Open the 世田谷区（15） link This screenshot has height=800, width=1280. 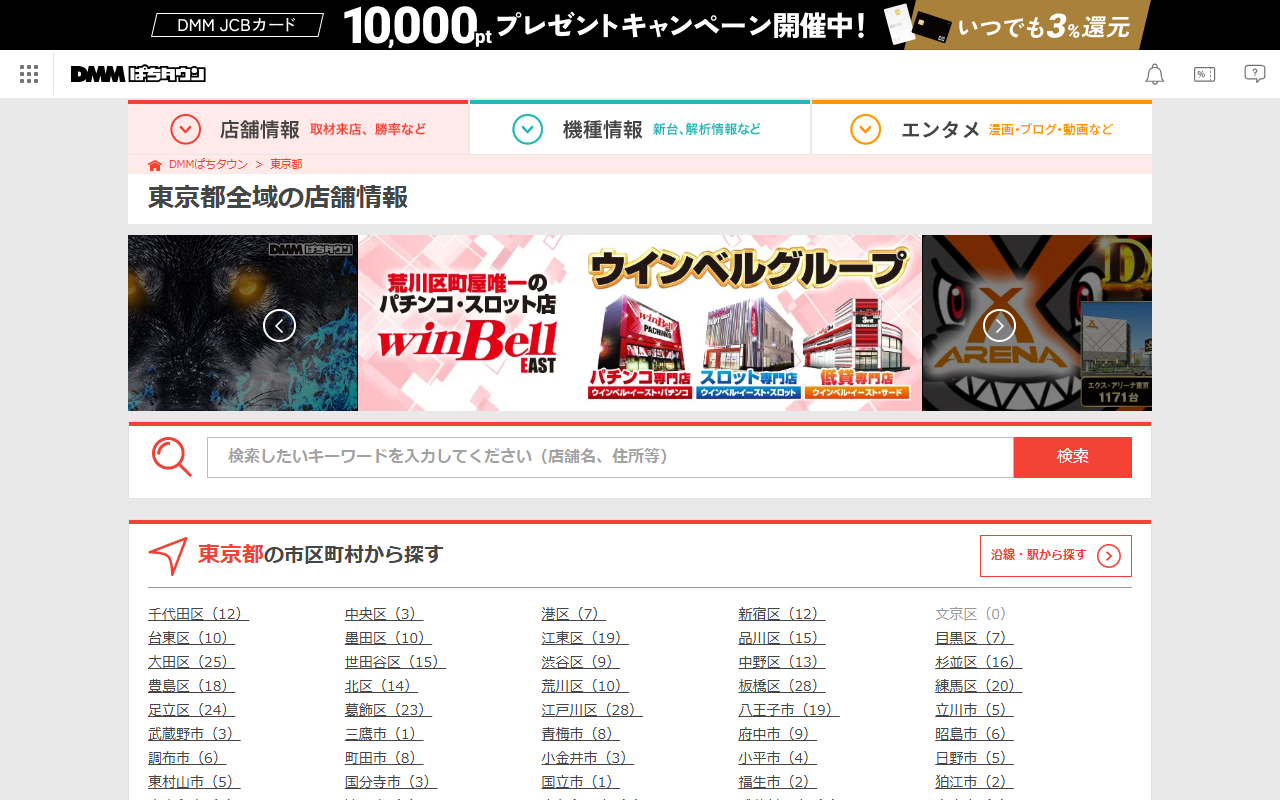[x=395, y=662]
